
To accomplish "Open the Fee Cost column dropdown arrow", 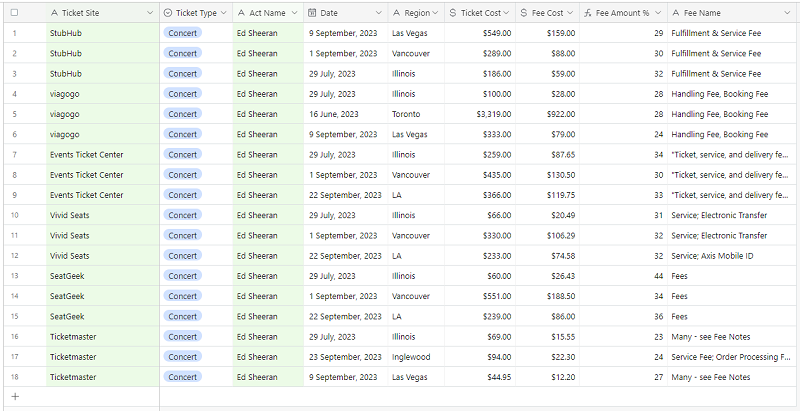I will pos(570,13).
